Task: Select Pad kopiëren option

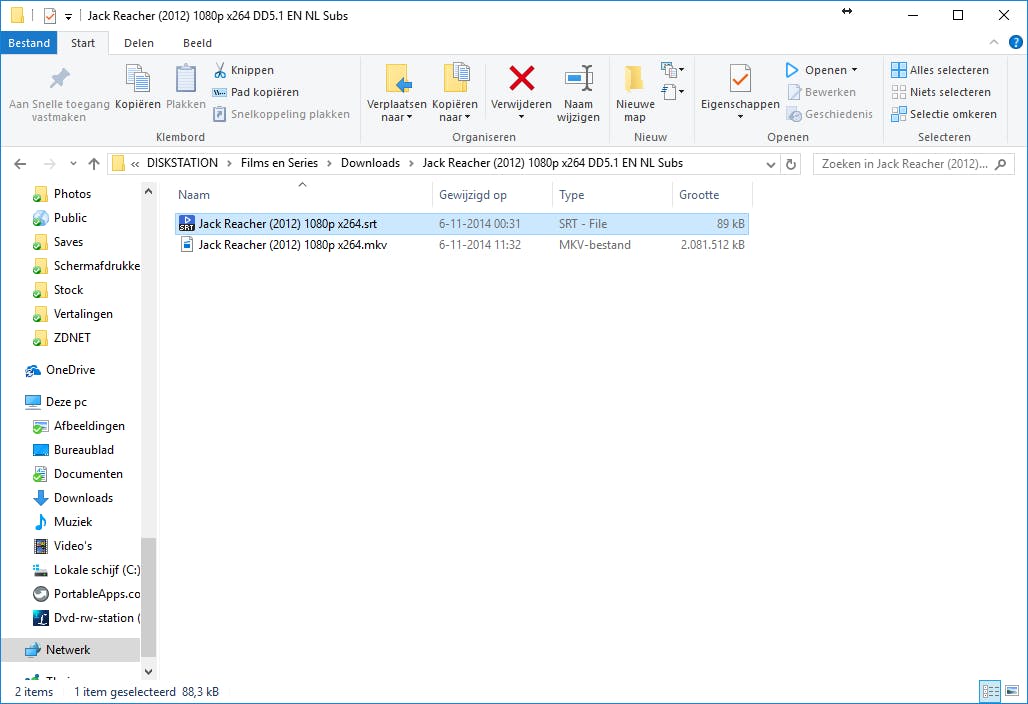Action: tap(256, 92)
